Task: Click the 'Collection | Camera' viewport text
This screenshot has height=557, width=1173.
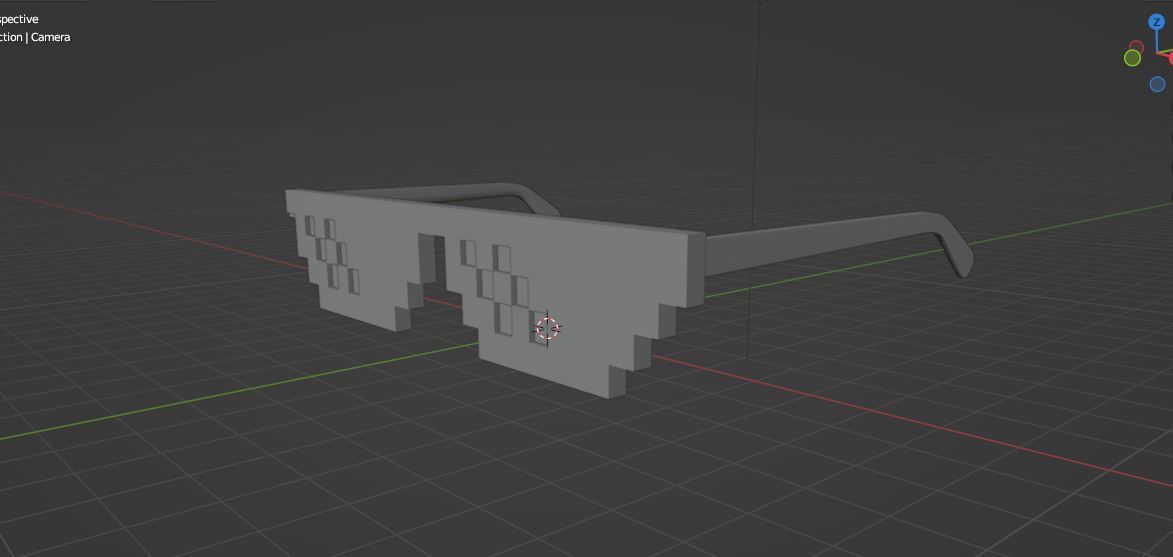Action: [x=35, y=37]
